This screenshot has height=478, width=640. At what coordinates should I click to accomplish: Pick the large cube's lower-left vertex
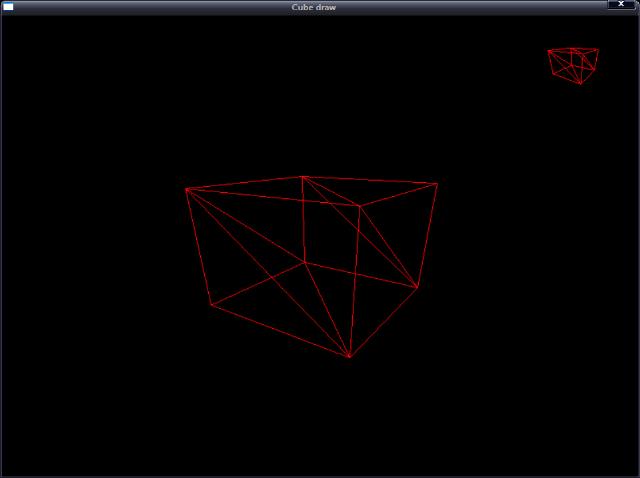211,305
